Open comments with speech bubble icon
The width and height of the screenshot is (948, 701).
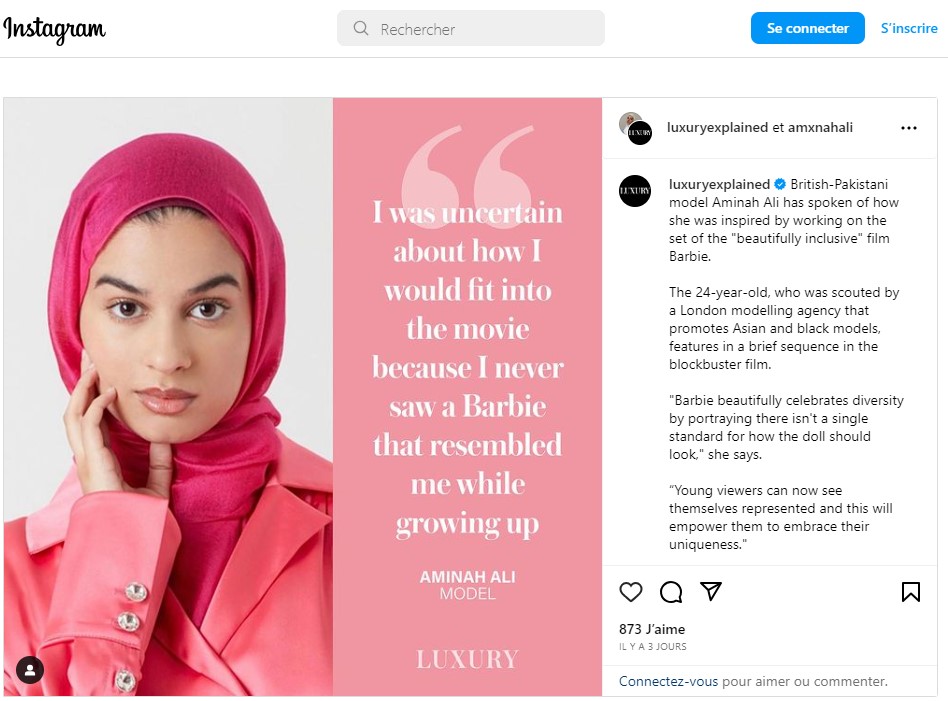671,592
